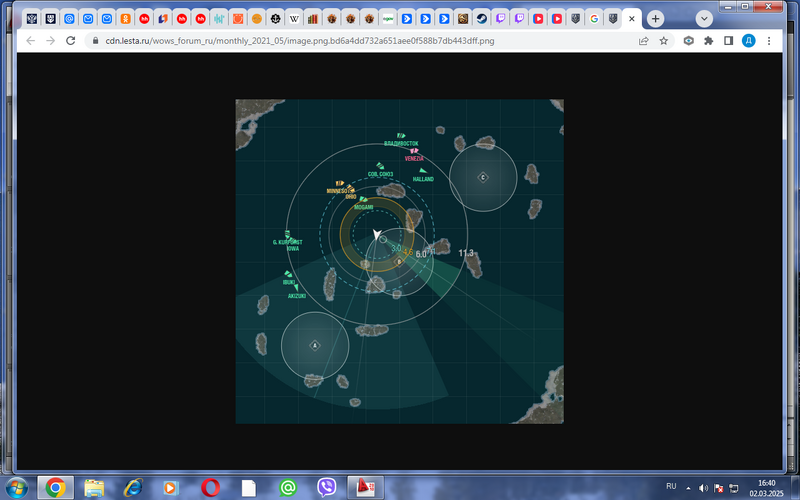Open Viber from the taskbar
Screen dimensions: 800x500
tap(327, 488)
